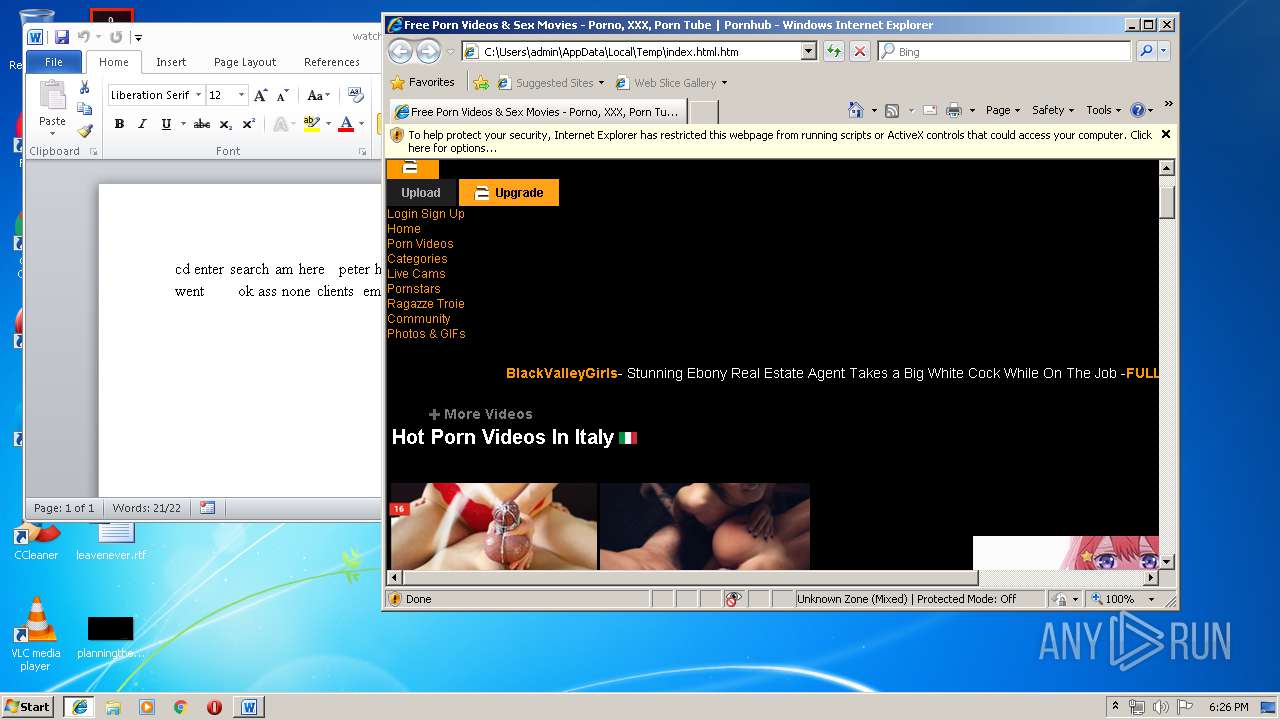Select the Format Painter brush icon
Screen dimensions: 1280x720
[x=84, y=130]
